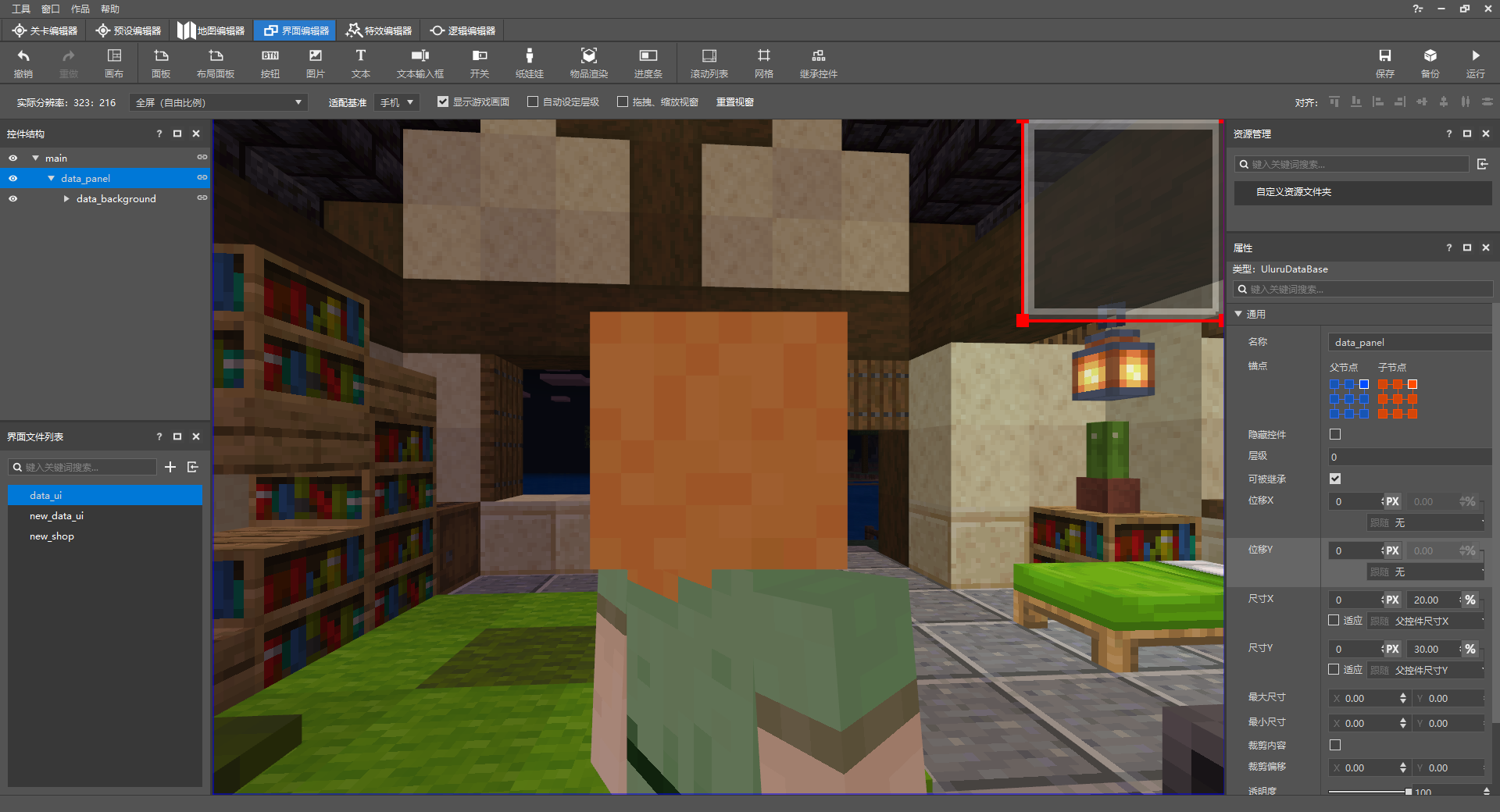Open the 工具 menu
The height and width of the screenshot is (812, 1500).
(21, 9)
